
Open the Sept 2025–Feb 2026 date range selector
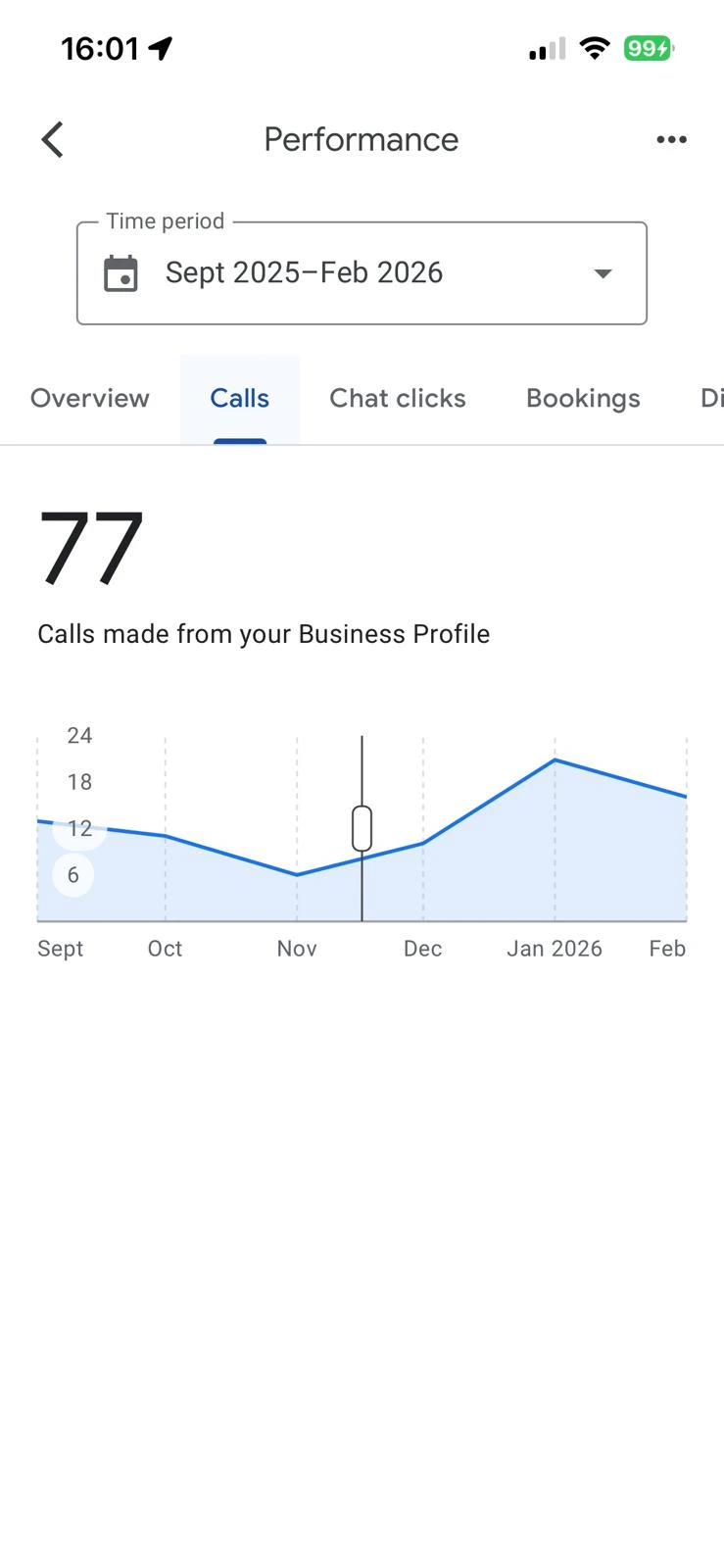point(304,273)
